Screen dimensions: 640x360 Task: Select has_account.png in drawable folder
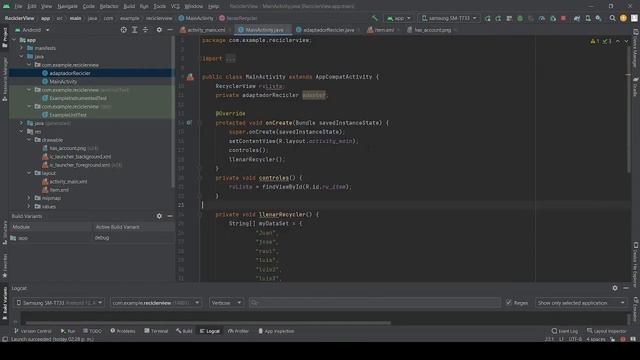[68, 148]
